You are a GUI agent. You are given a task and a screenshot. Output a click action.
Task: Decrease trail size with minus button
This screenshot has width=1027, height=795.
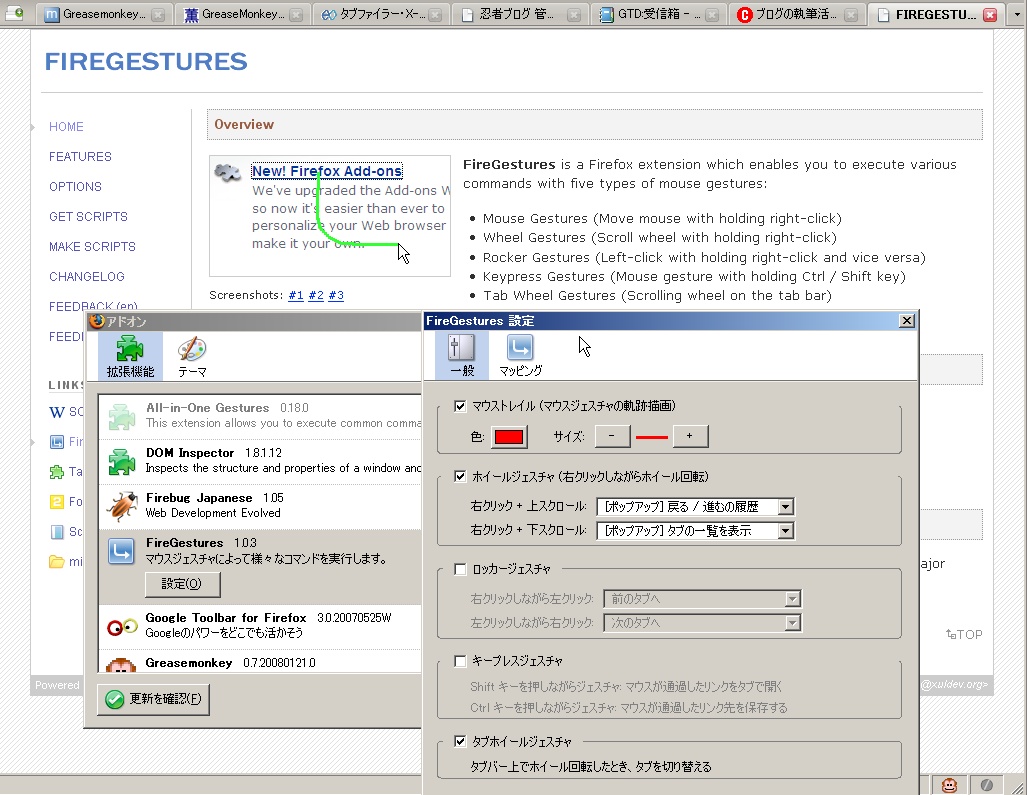click(612, 436)
